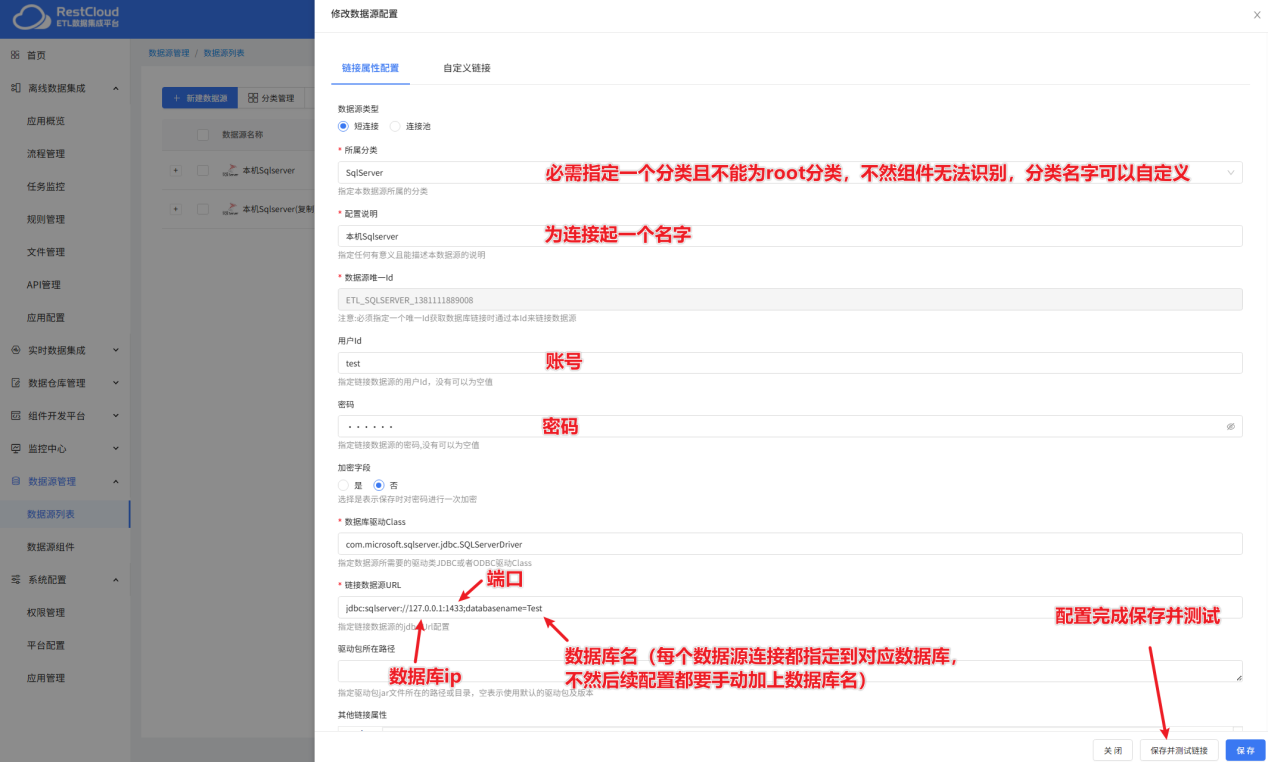Open 数据源列表 in the sidebar
The image size is (1268, 762).
pos(51,514)
